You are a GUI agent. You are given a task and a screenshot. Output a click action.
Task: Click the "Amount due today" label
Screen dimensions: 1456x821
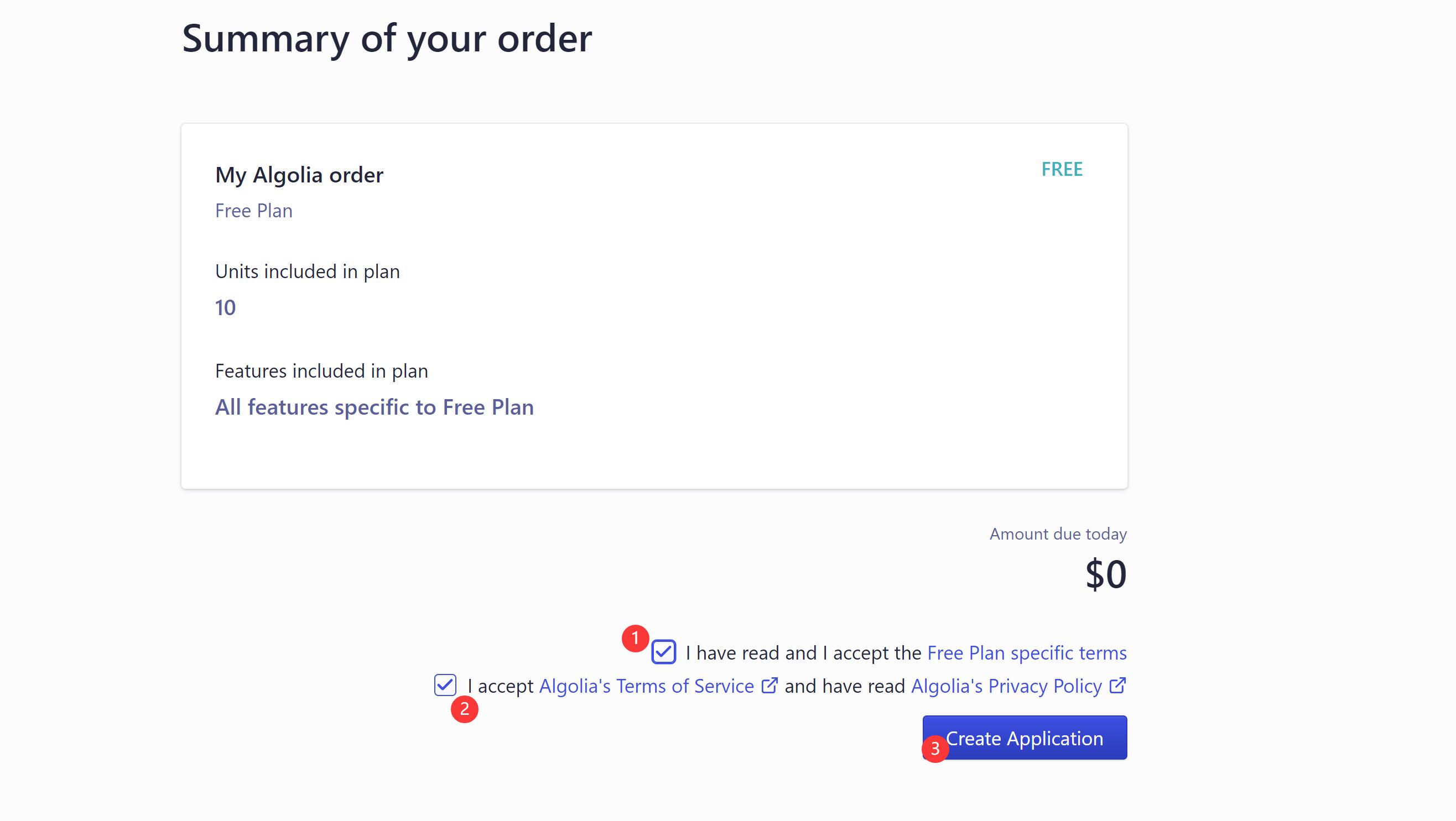click(x=1058, y=534)
